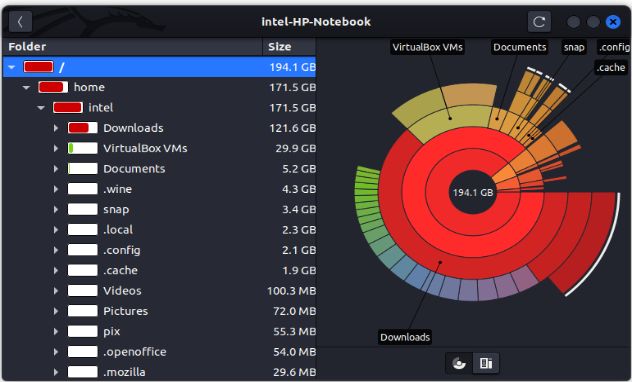Select the .mozilla folder row
632x382 pixels.
(x=159, y=372)
